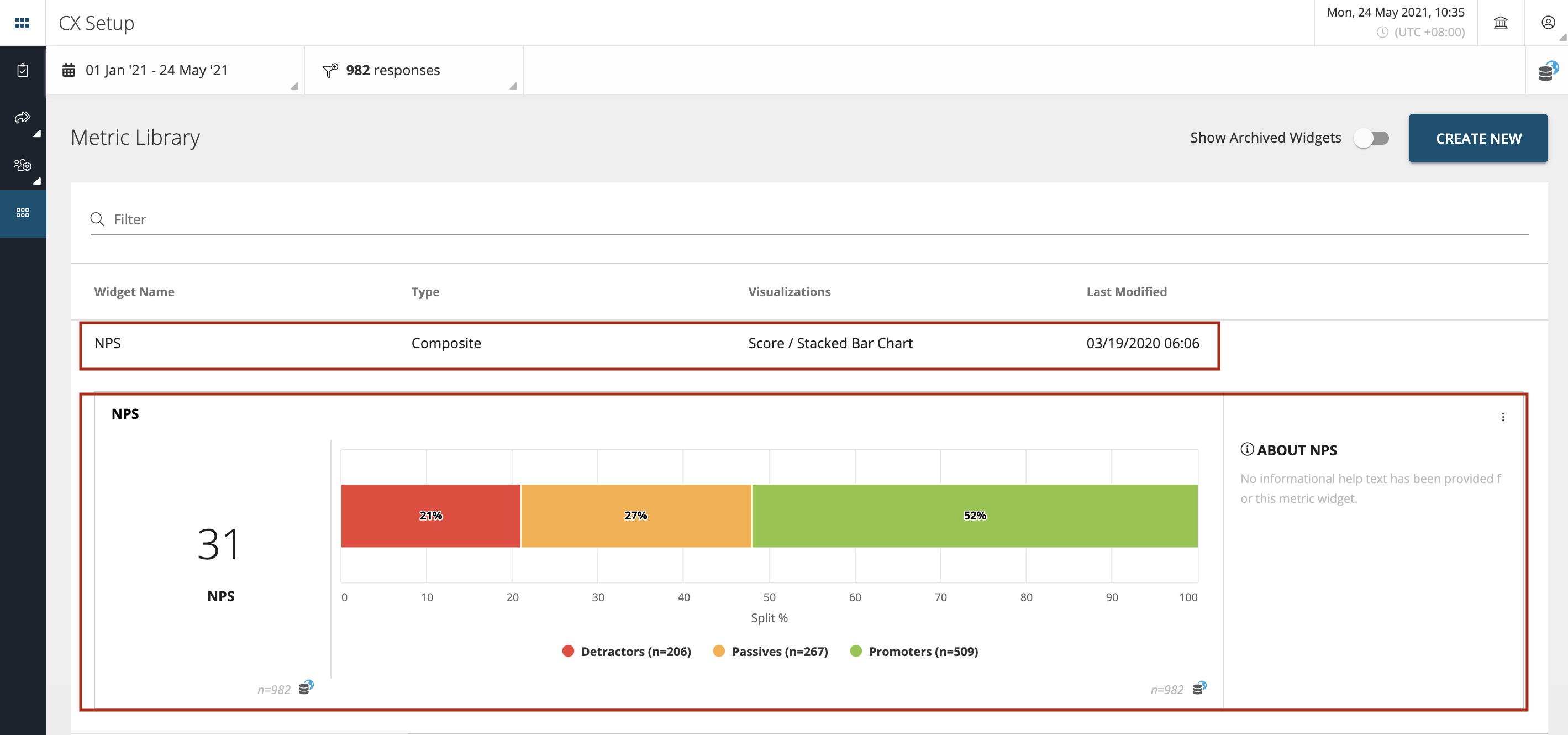The image size is (1568, 735).
Task: Toggle Show Archived Widgets switch
Action: [x=1371, y=138]
